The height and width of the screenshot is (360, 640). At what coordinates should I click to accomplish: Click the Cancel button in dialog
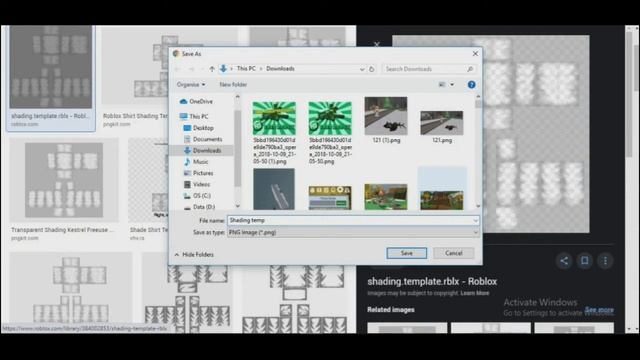pos(453,253)
